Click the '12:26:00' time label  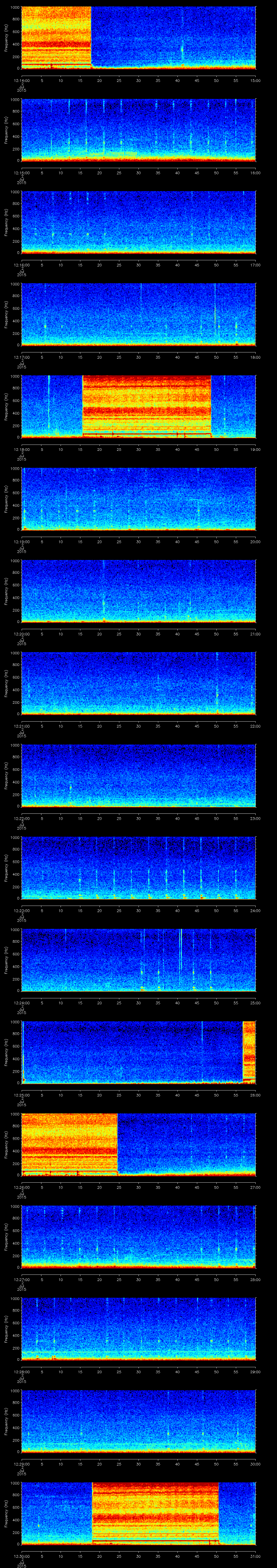coord(21,1187)
